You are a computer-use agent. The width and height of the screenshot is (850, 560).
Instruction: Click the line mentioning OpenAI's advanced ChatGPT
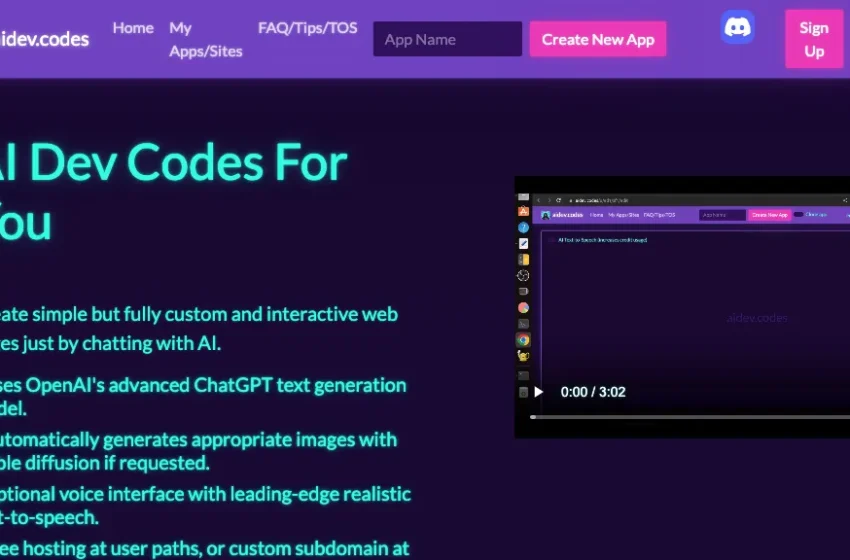[203, 385]
